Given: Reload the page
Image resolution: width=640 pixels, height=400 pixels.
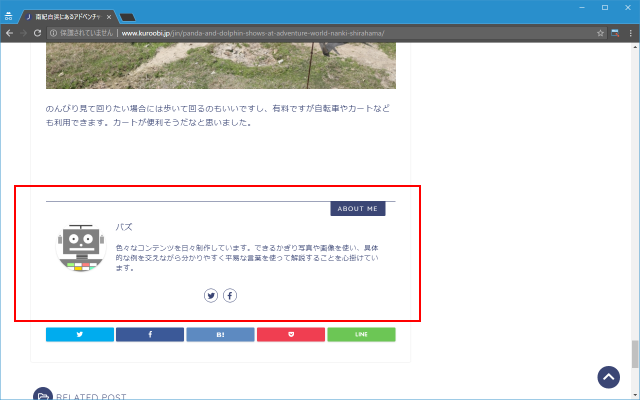Looking at the screenshot, I should point(37,33).
